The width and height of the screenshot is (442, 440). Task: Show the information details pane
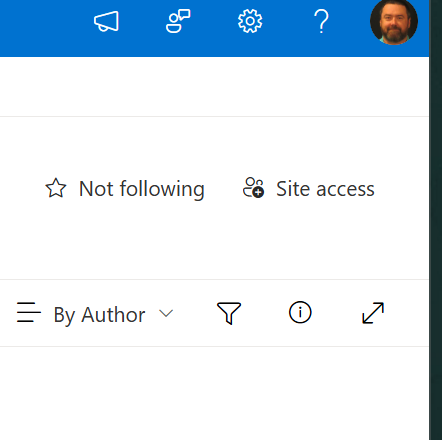[x=300, y=312]
